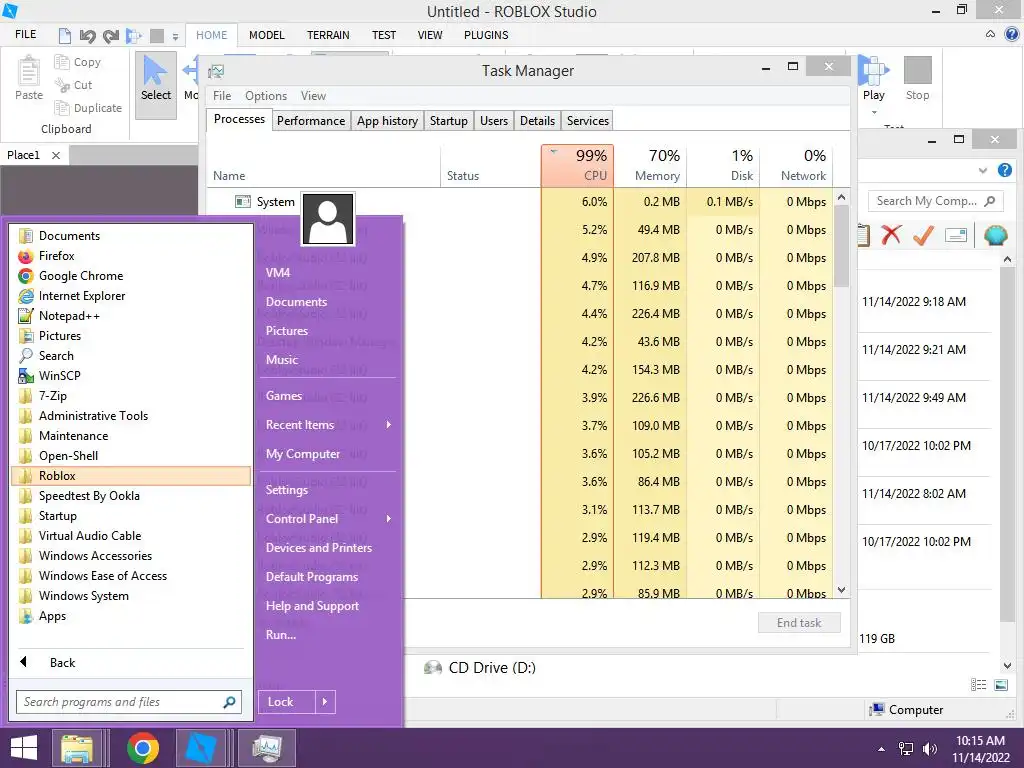
Task: Click the red X delete icon in Computer window
Action: click(891, 234)
